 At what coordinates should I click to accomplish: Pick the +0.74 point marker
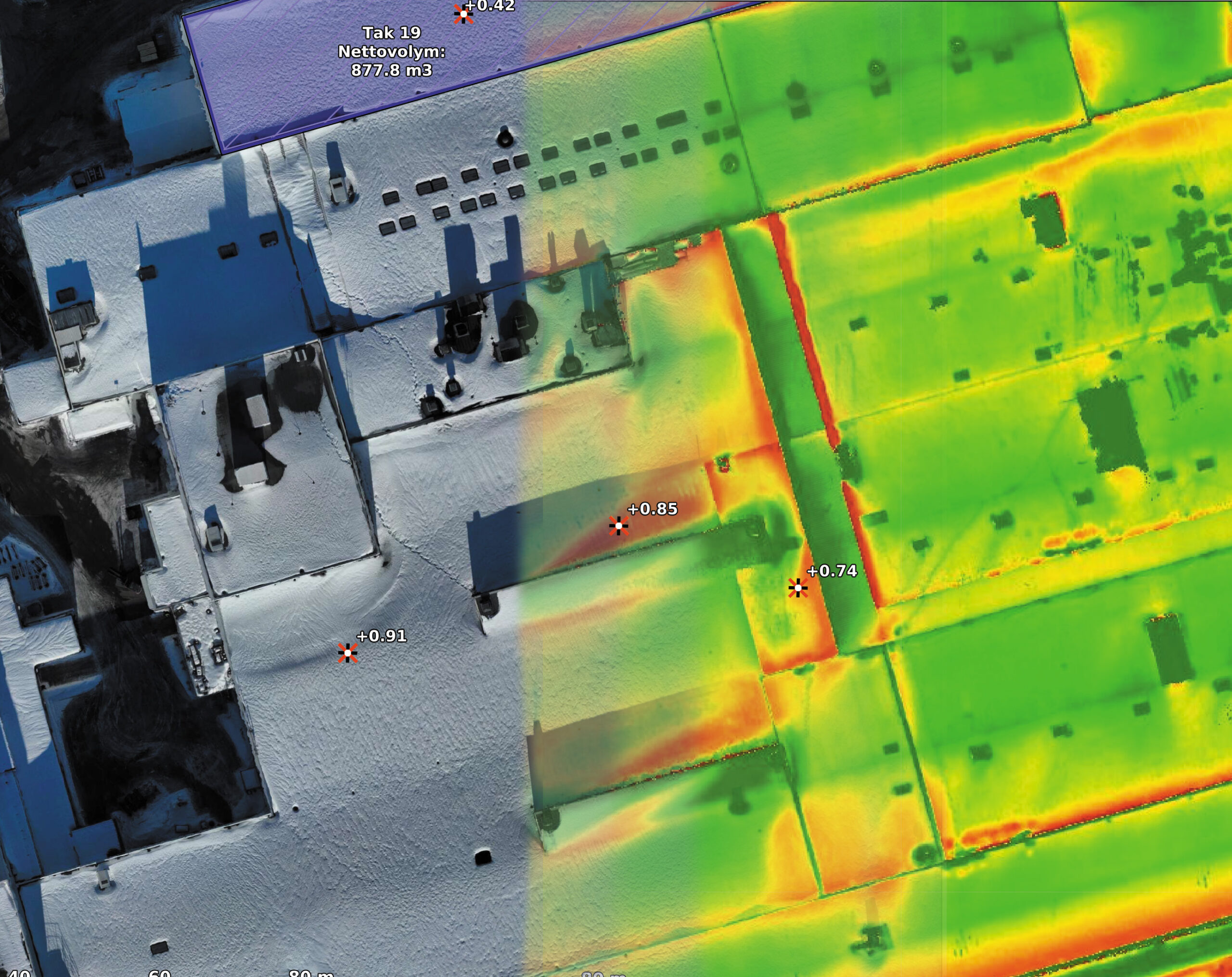(798, 587)
